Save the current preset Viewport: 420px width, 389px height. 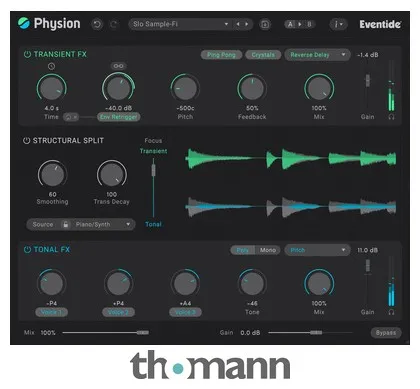click(265, 24)
